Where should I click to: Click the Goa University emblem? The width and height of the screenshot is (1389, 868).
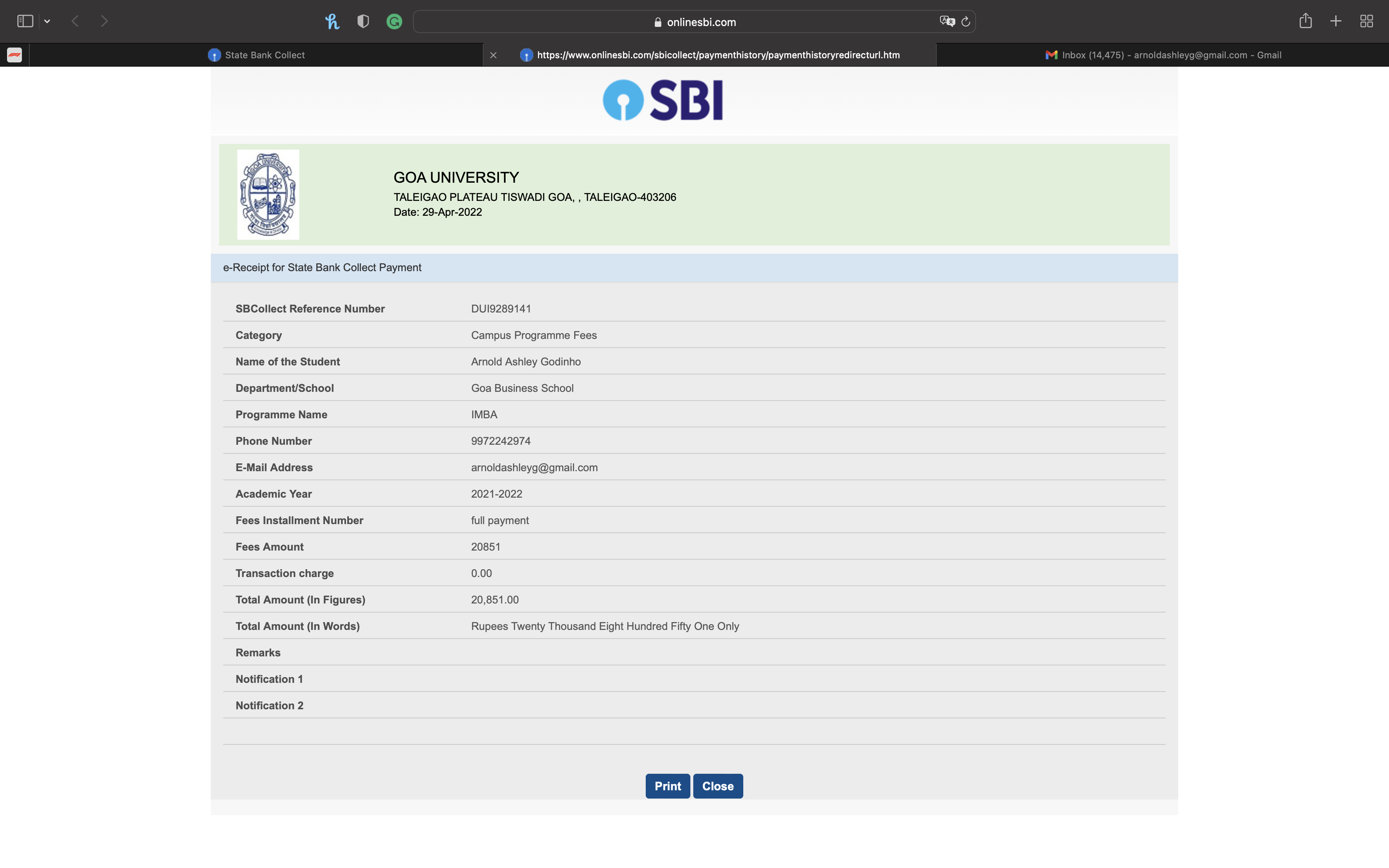coord(268,195)
